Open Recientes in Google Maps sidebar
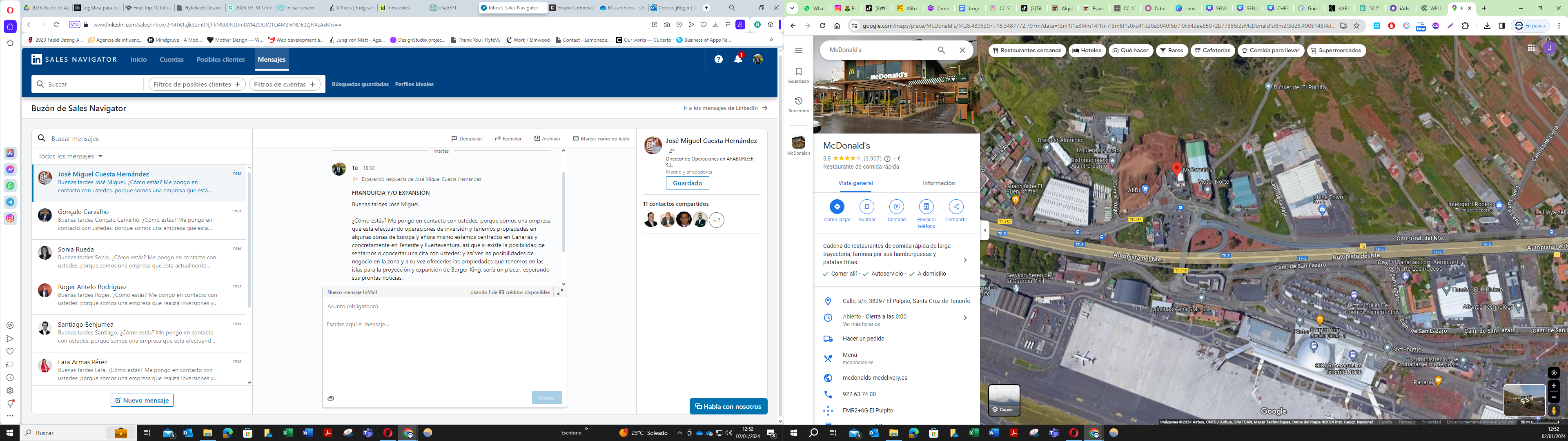The width and height of the screenshot is (1568, 441). [x=799, y=104]
